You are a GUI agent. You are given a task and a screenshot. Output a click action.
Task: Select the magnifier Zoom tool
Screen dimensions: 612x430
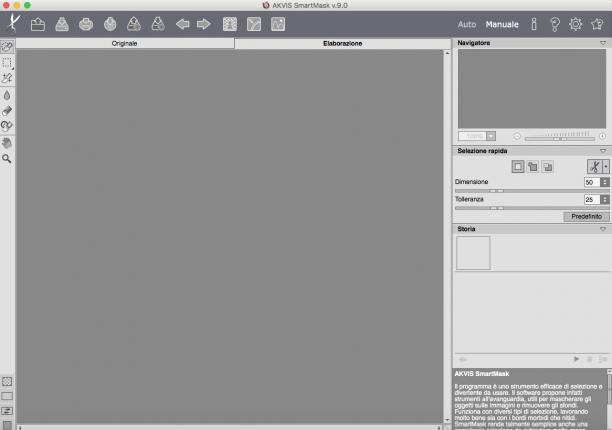[7, 158]
